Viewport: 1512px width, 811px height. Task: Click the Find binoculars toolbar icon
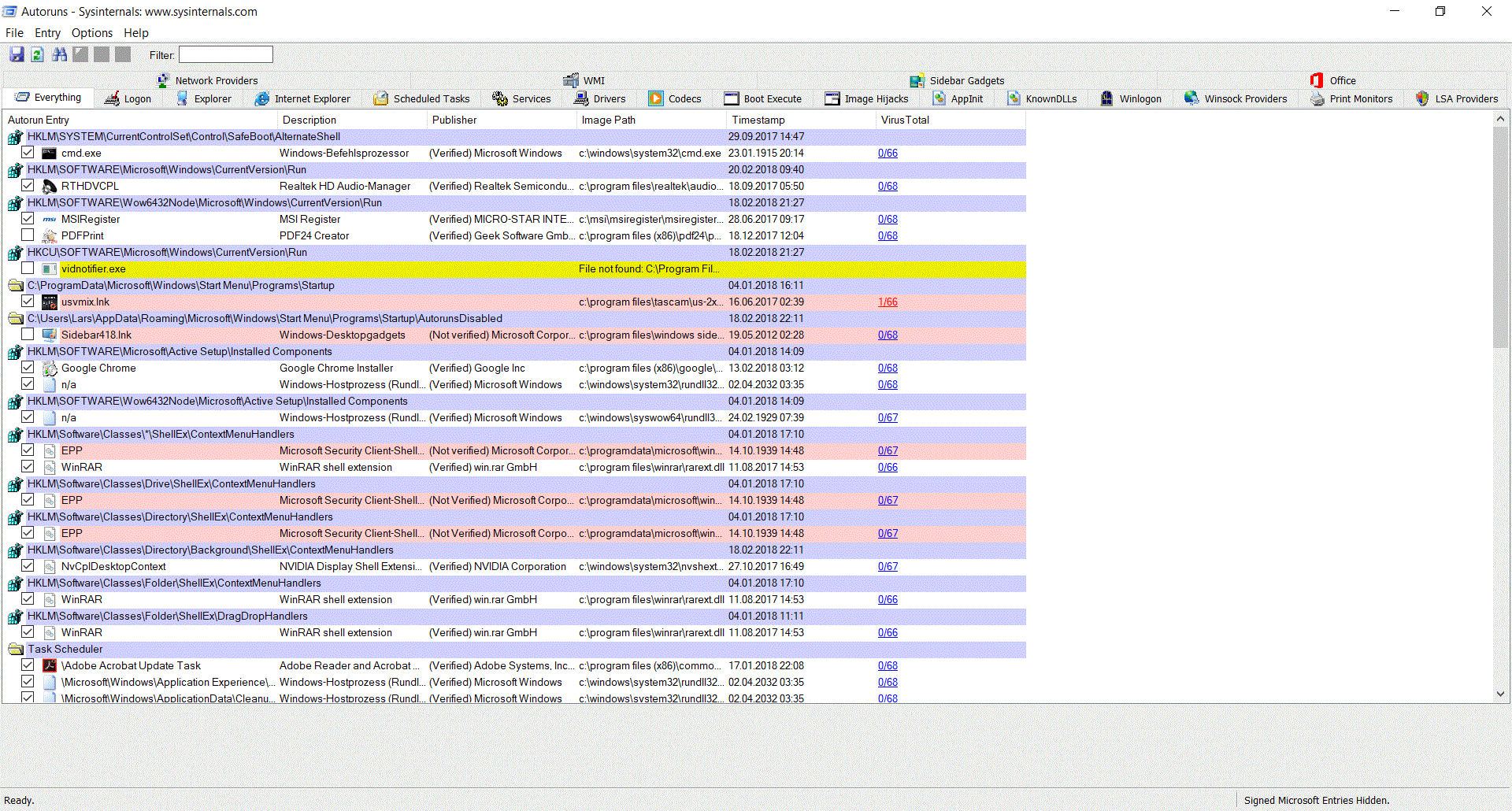coord(59,54)
